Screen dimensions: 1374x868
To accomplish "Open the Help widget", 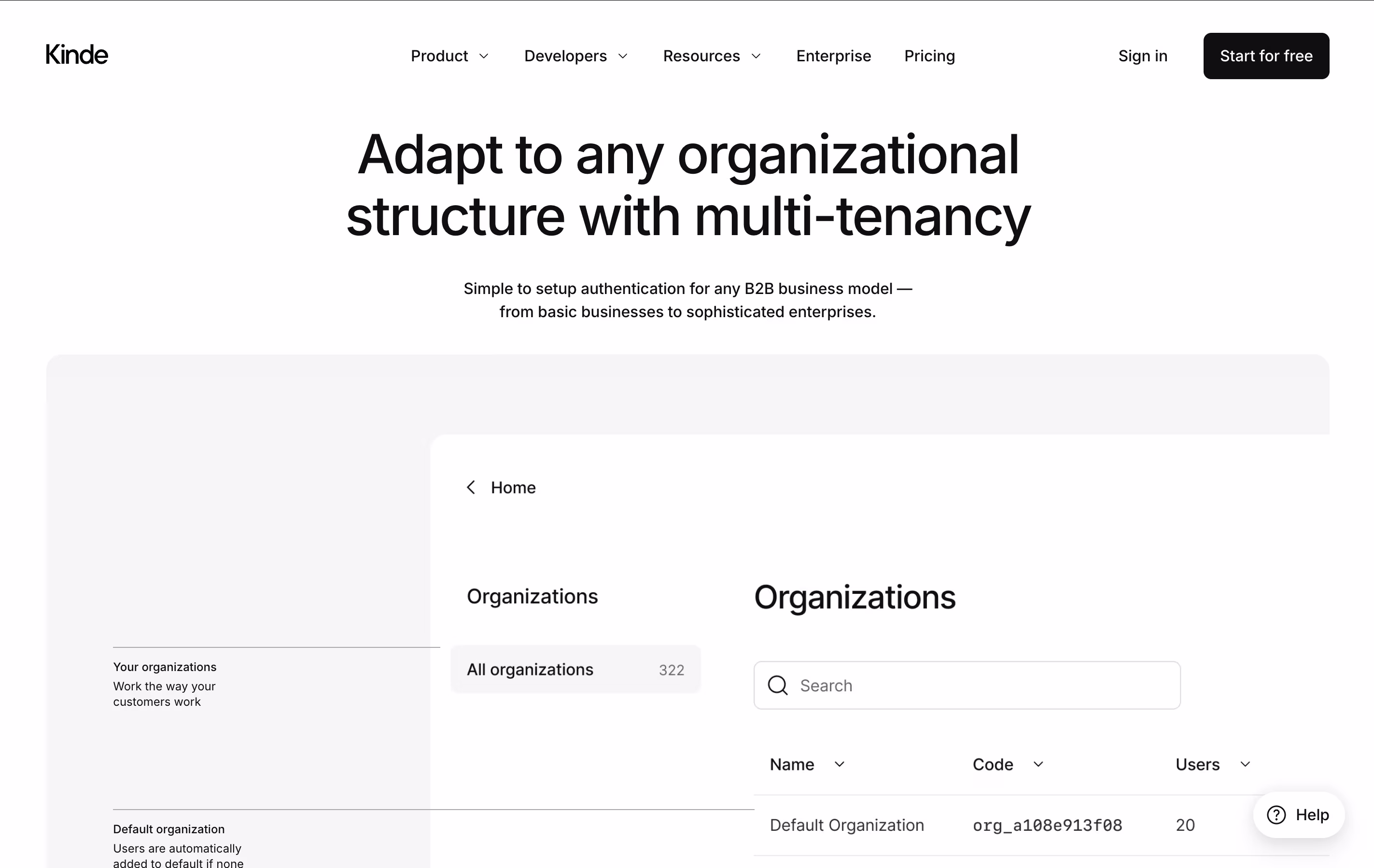I will coord(1298,815).
